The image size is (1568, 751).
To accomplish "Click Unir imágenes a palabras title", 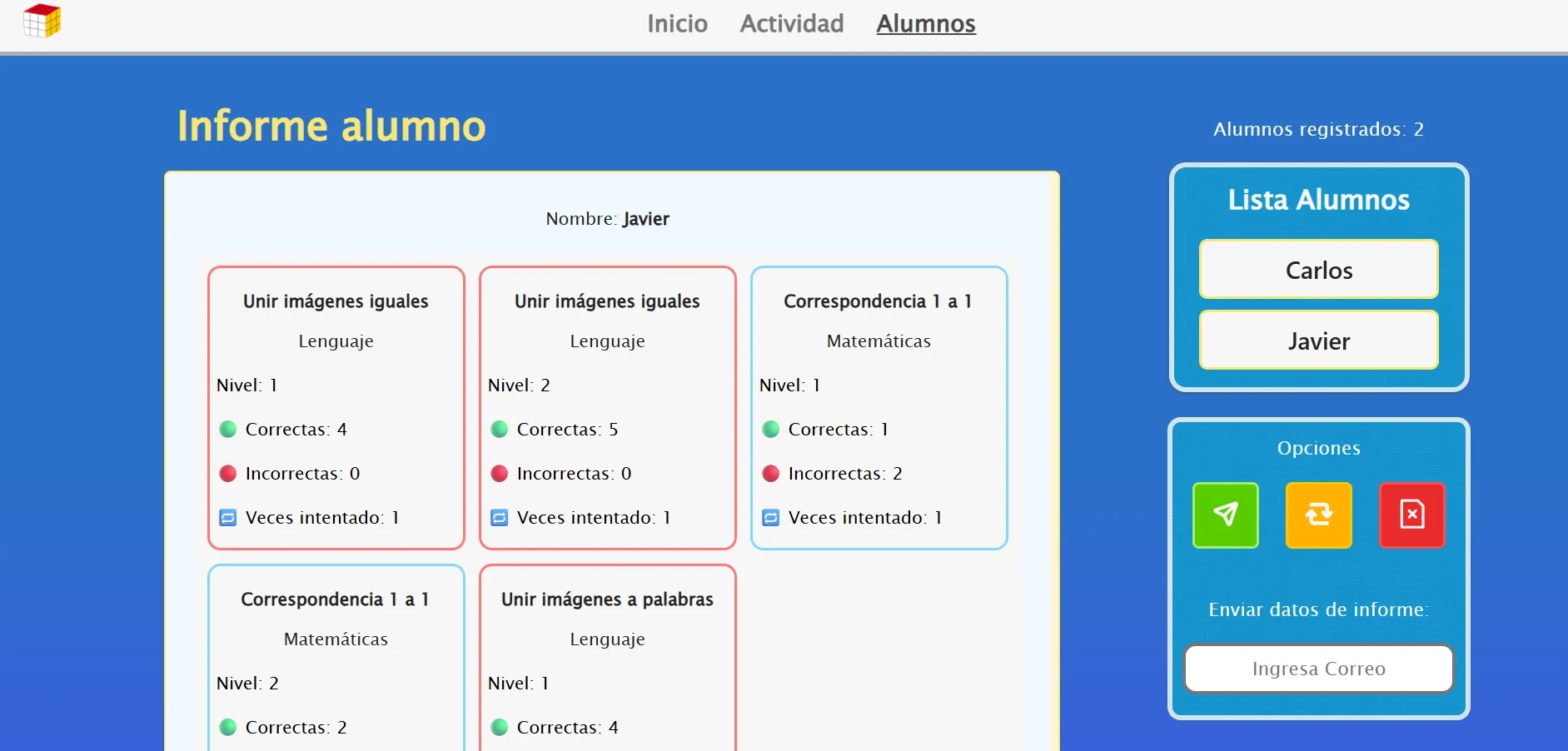I will click(607, 599).
